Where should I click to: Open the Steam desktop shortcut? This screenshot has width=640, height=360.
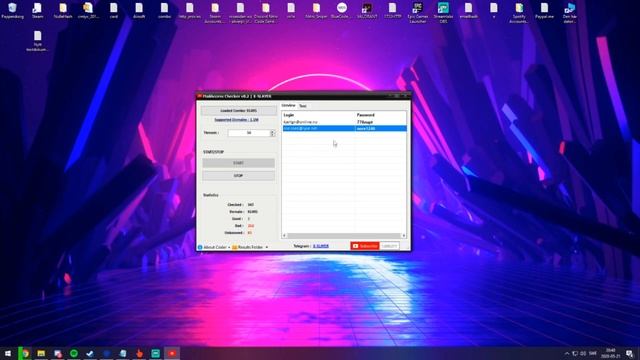pos(37,11)
